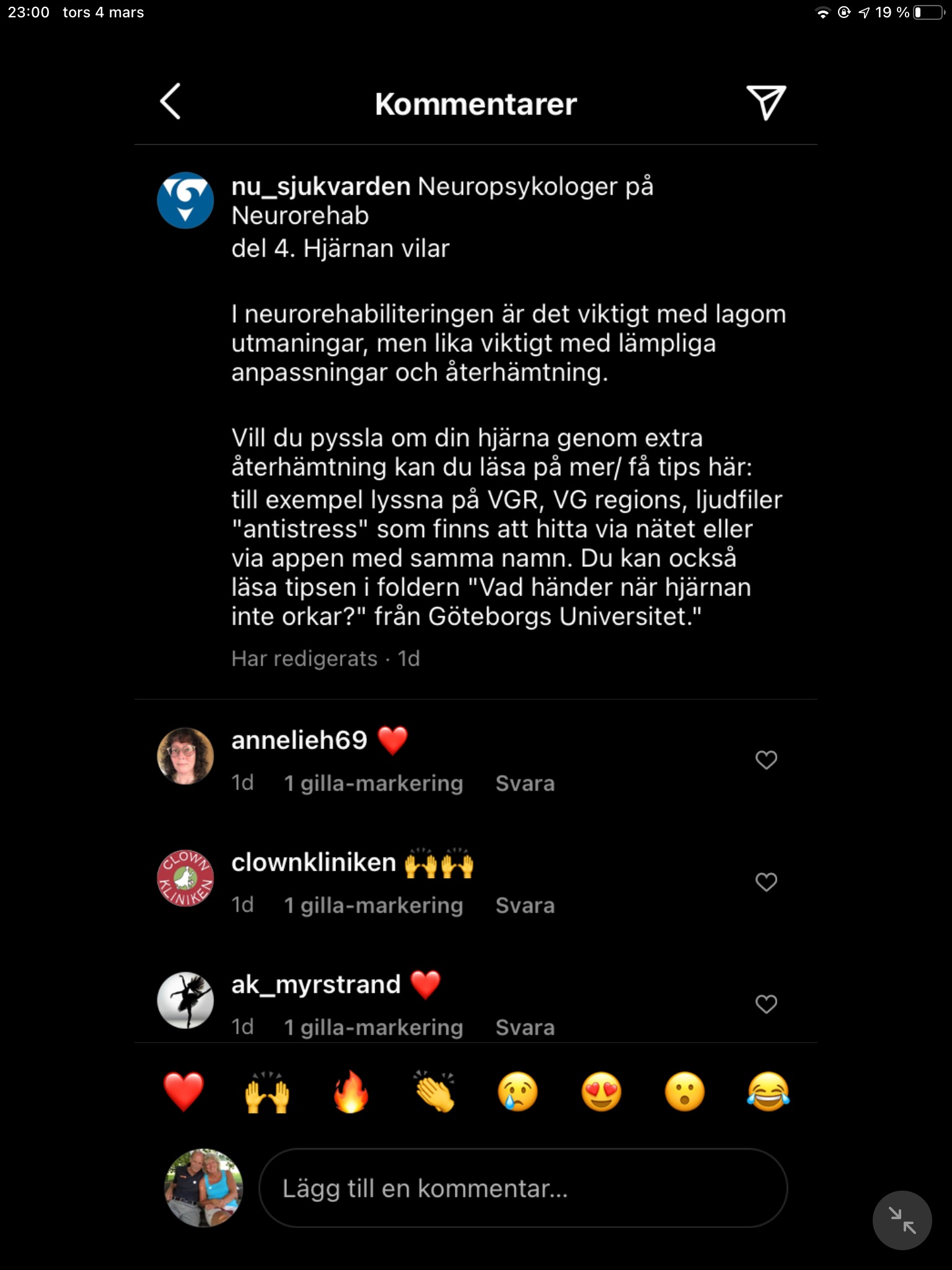Like clownkliniken's comment with the heart
Viewport: 952px width, 1270px height.
point(766,882)
